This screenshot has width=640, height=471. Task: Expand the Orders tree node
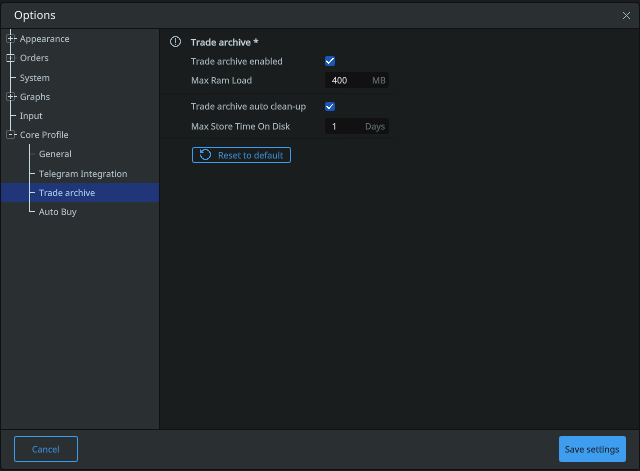coord(11,58)
